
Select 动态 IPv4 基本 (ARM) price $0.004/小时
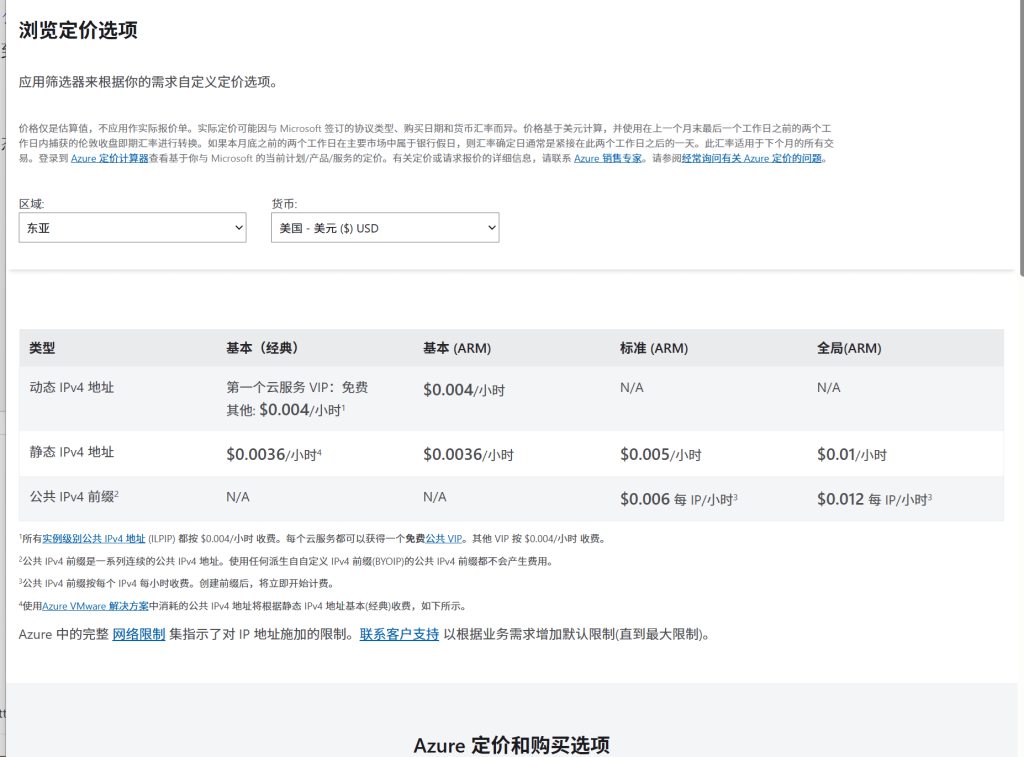pos(464,390)
